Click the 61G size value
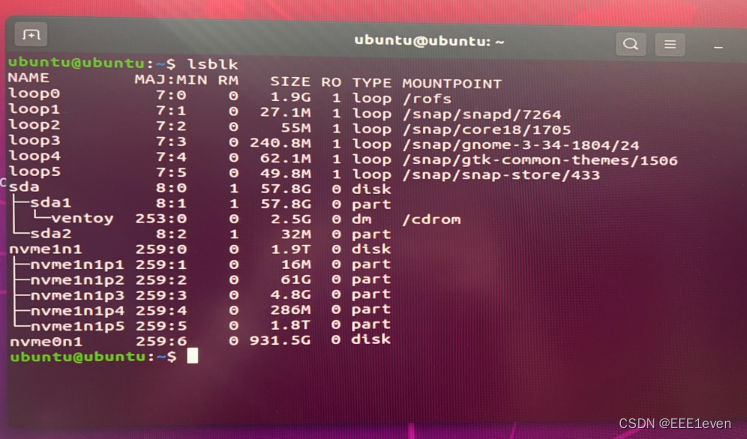The image size is (747, 439). pos(296,279)
